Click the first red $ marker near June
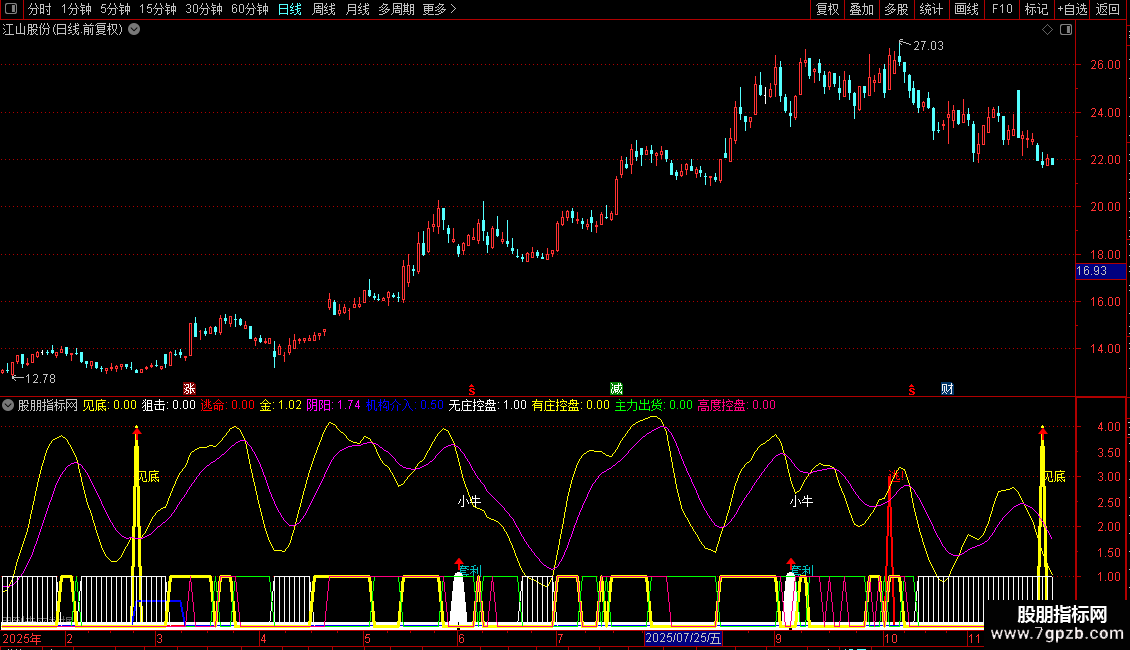 tap(471, 389)
